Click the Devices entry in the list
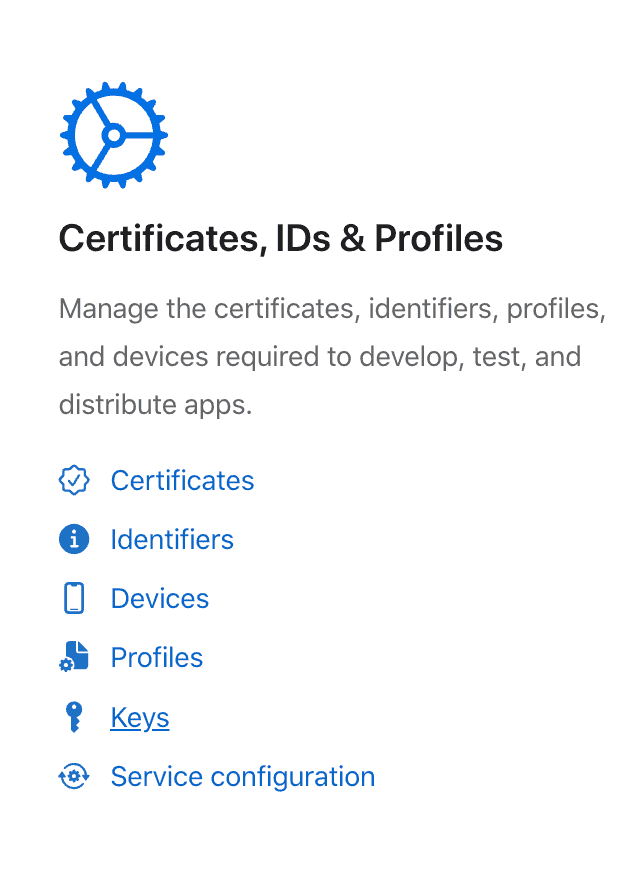The width and height of the screenshot is (640, 890). coord(159,598)
